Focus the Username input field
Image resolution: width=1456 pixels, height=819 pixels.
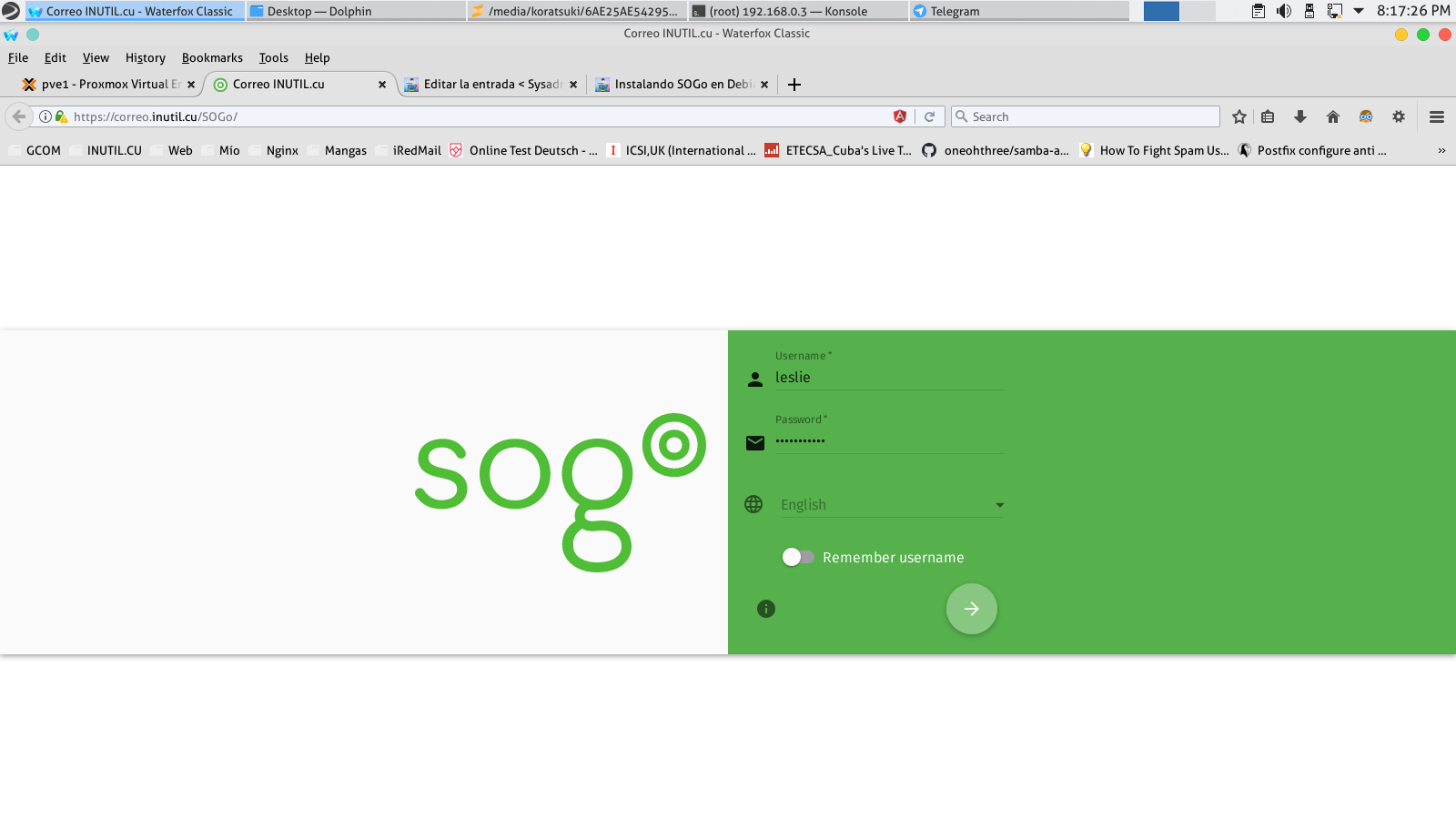889,378
